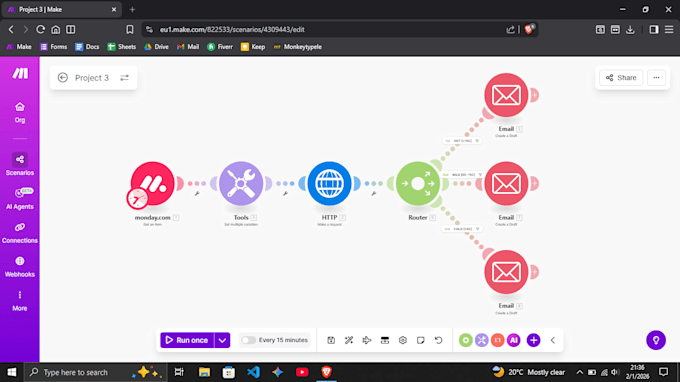Go back using arrow beside Project 3
Screen dimensions: 680x382
pyautogui.click(x=62, y=78)
